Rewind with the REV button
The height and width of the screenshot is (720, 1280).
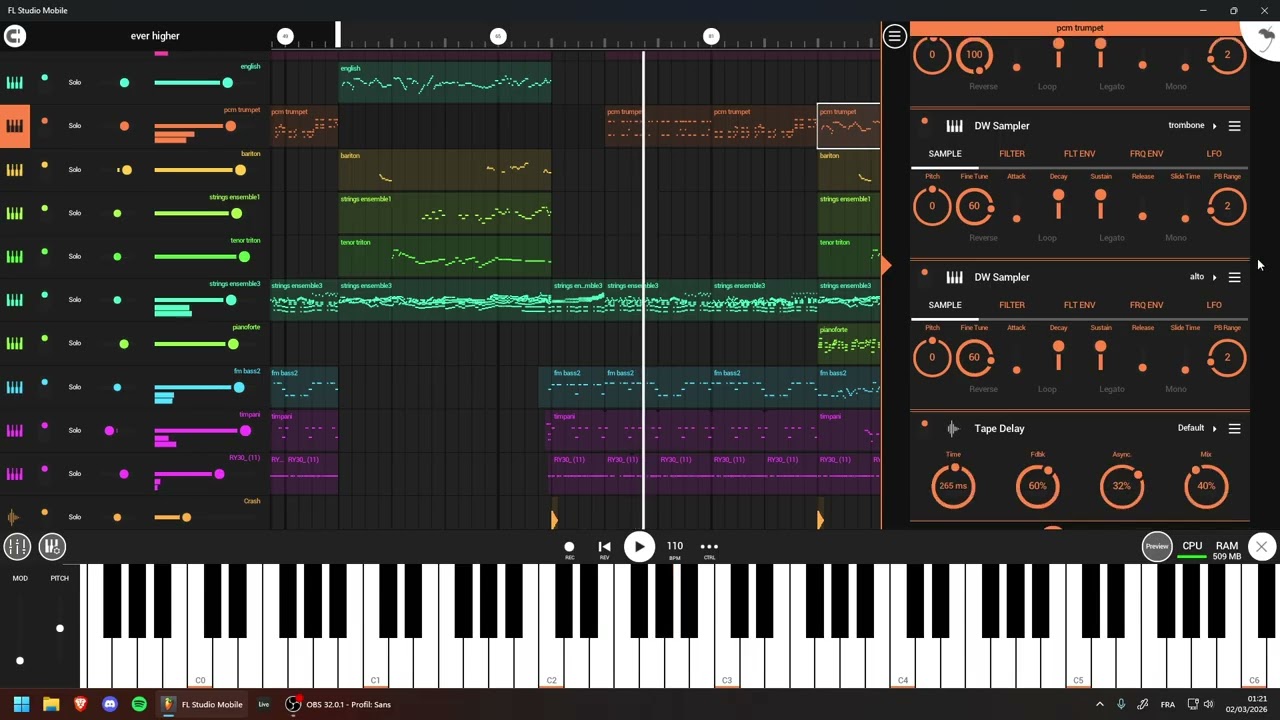604,547
